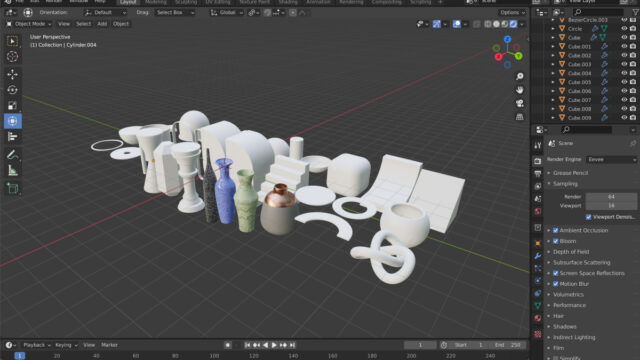Select the Scale tool
Screen dimensions: 640x360
[12, 106]
